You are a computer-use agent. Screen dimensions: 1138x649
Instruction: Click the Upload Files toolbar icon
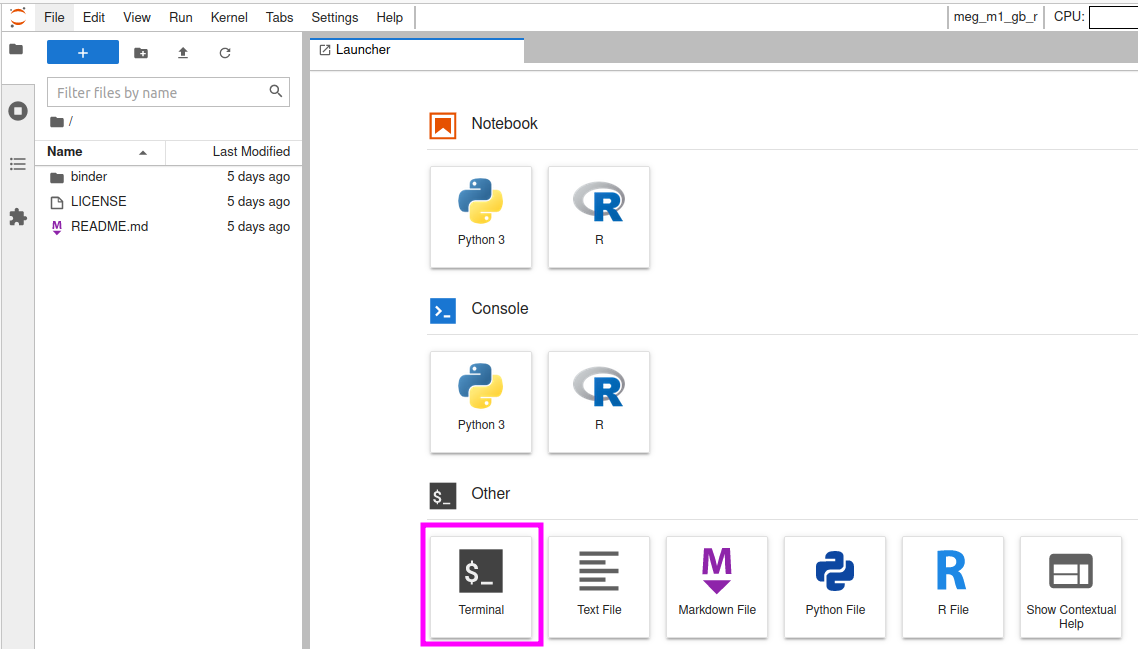[x=183, y=53]
